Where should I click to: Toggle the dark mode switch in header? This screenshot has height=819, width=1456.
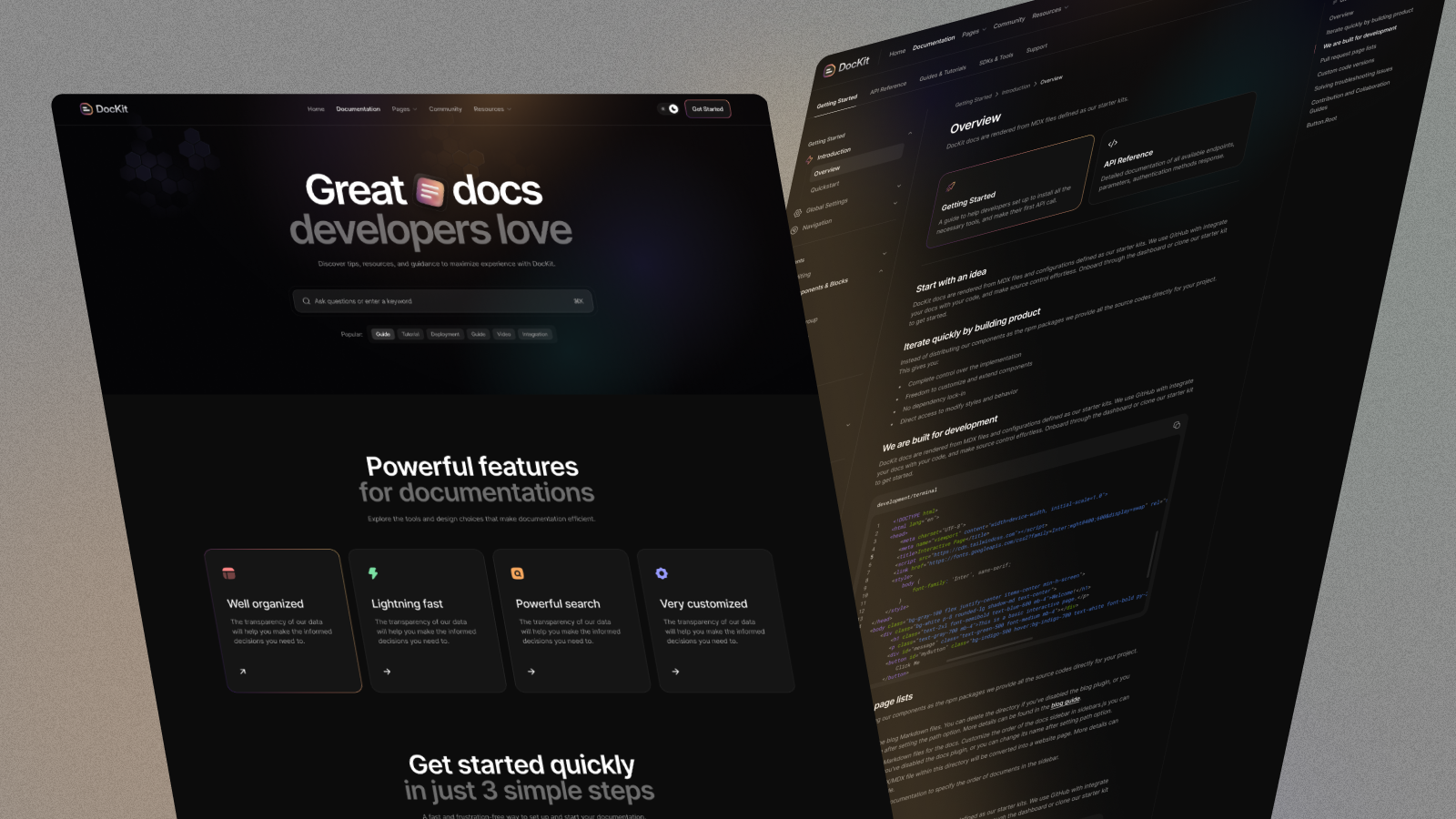coord(670,109)
